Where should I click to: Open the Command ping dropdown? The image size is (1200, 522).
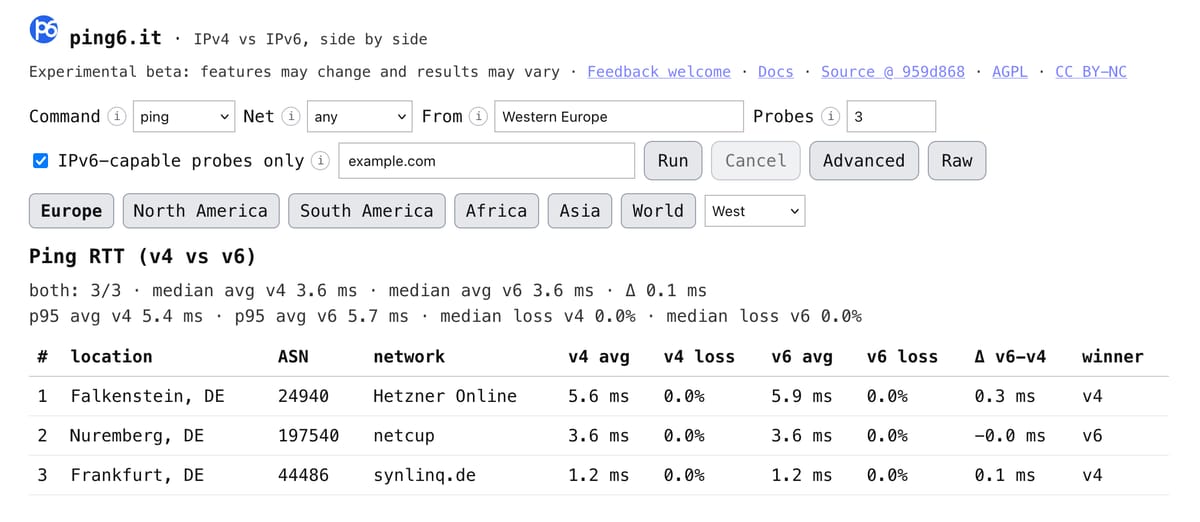184,117
